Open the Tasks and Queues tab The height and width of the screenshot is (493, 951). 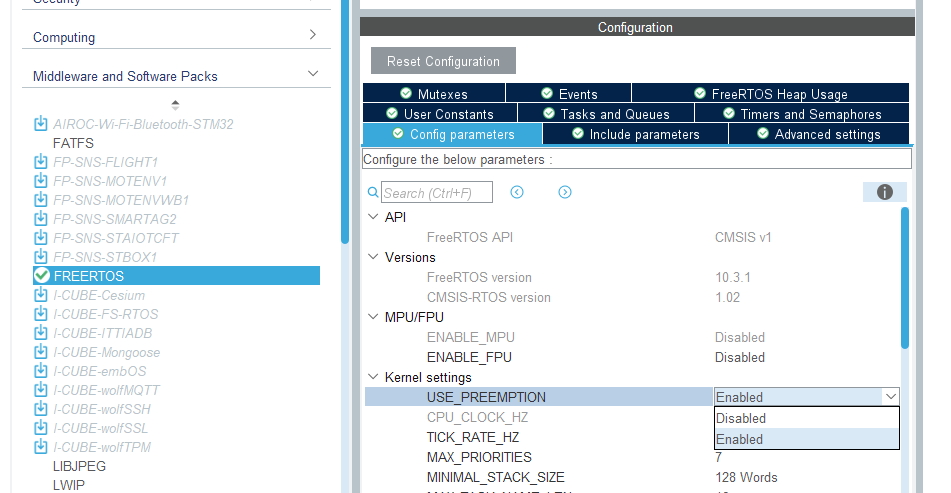pos(606,114)
